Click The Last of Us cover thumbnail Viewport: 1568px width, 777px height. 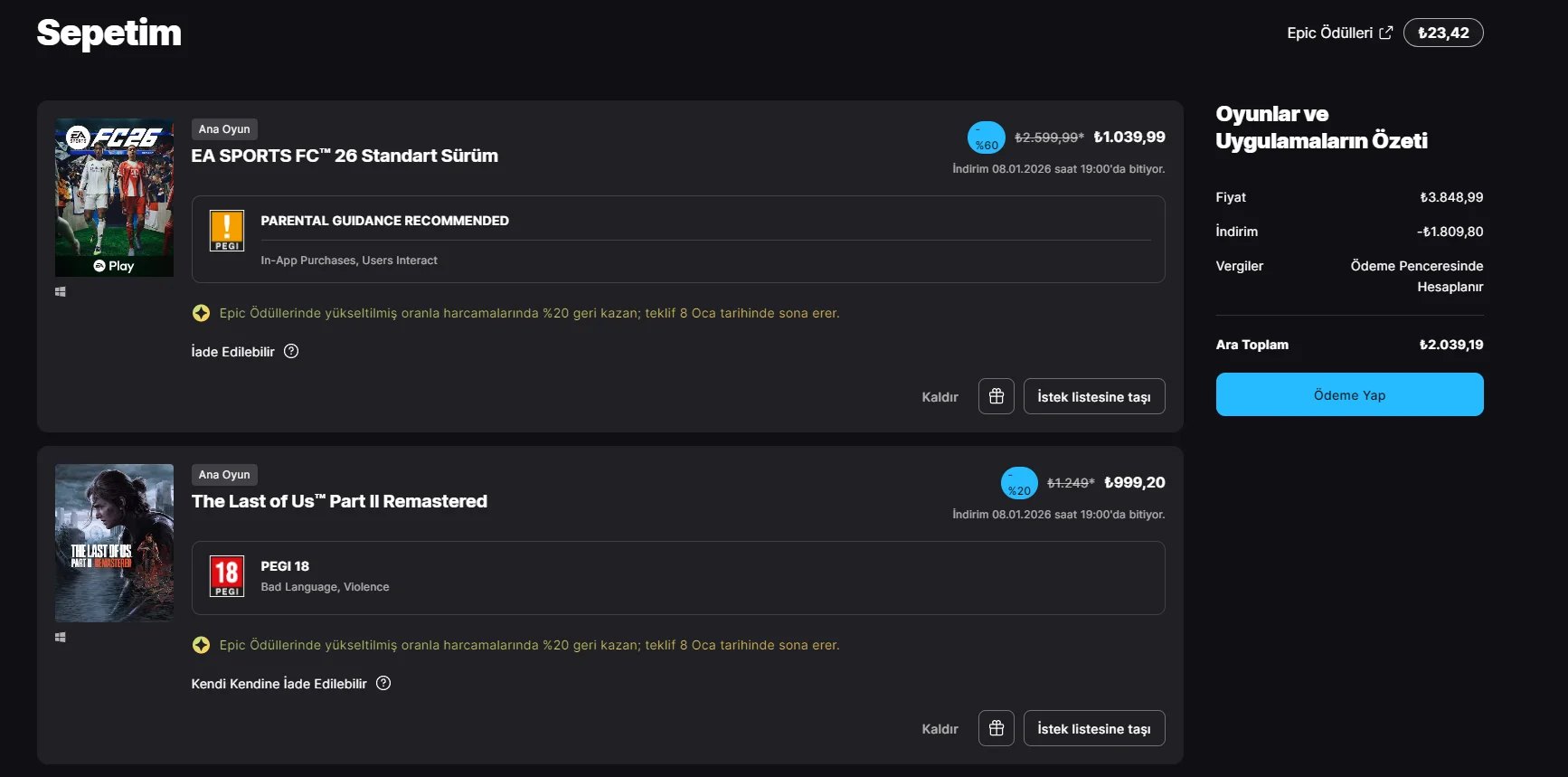114,543
